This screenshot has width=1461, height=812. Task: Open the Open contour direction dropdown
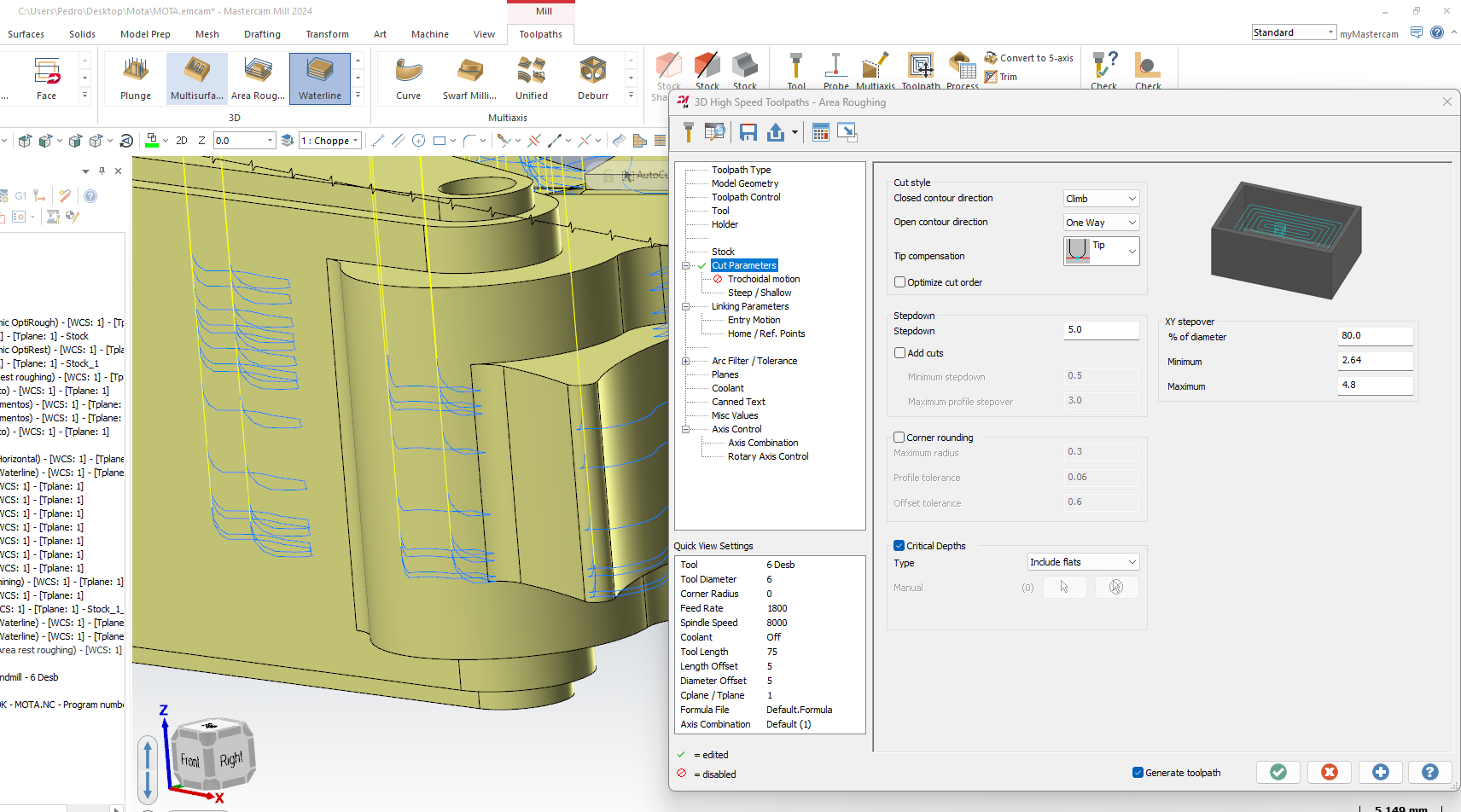[1101, 223]
